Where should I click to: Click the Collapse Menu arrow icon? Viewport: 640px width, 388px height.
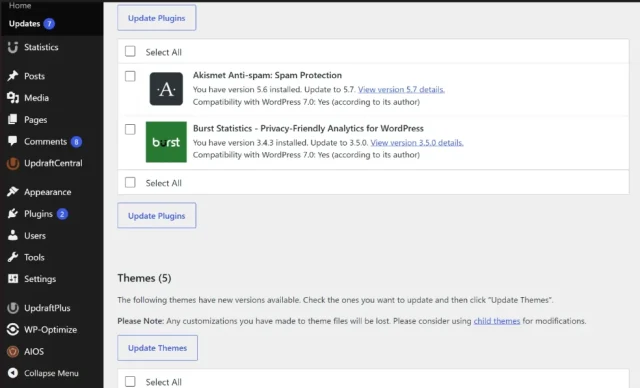(x=13, y=373)
